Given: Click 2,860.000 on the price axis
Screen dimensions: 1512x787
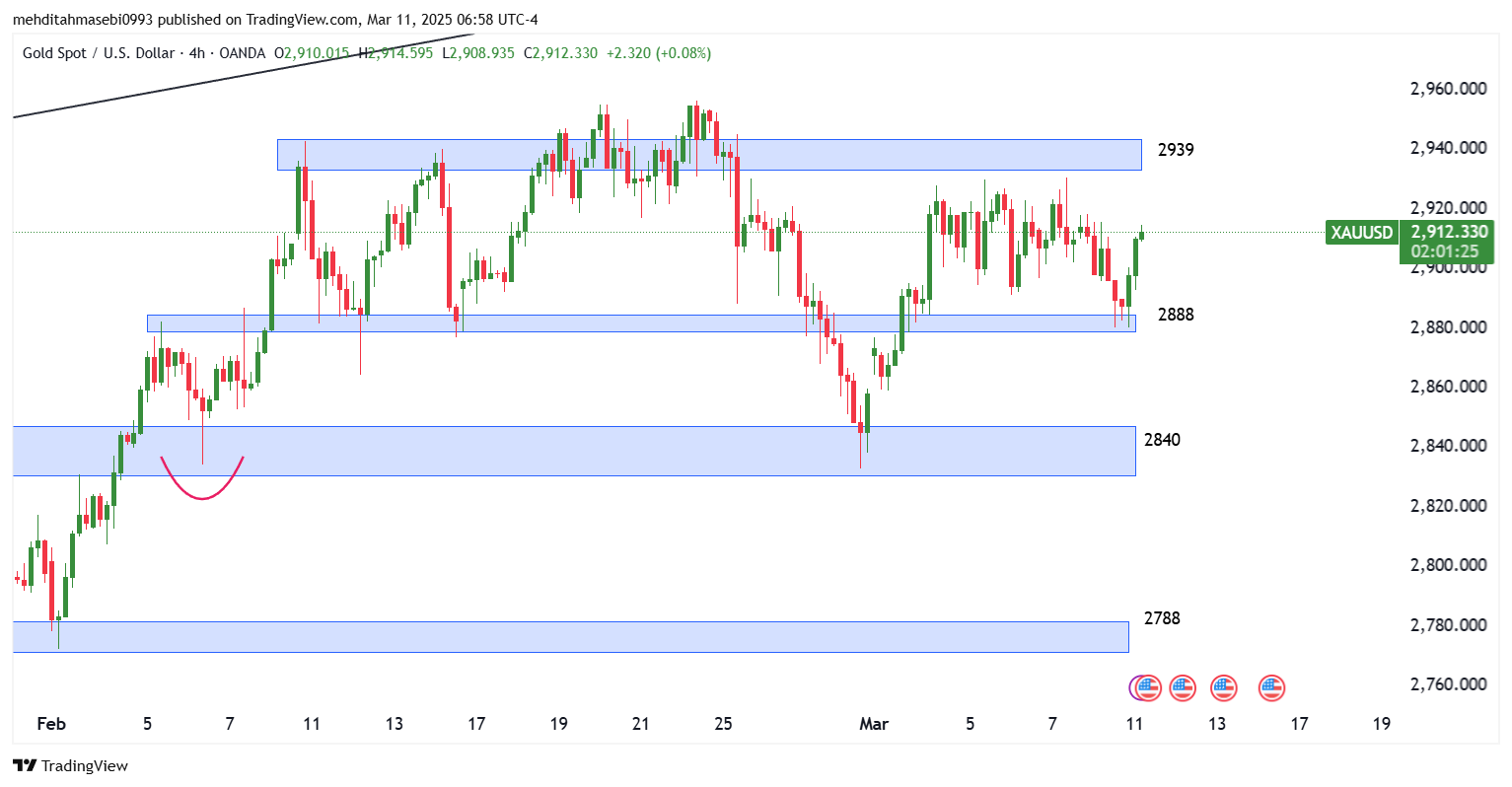Looking at the screenshot, I should point(1448,387).
